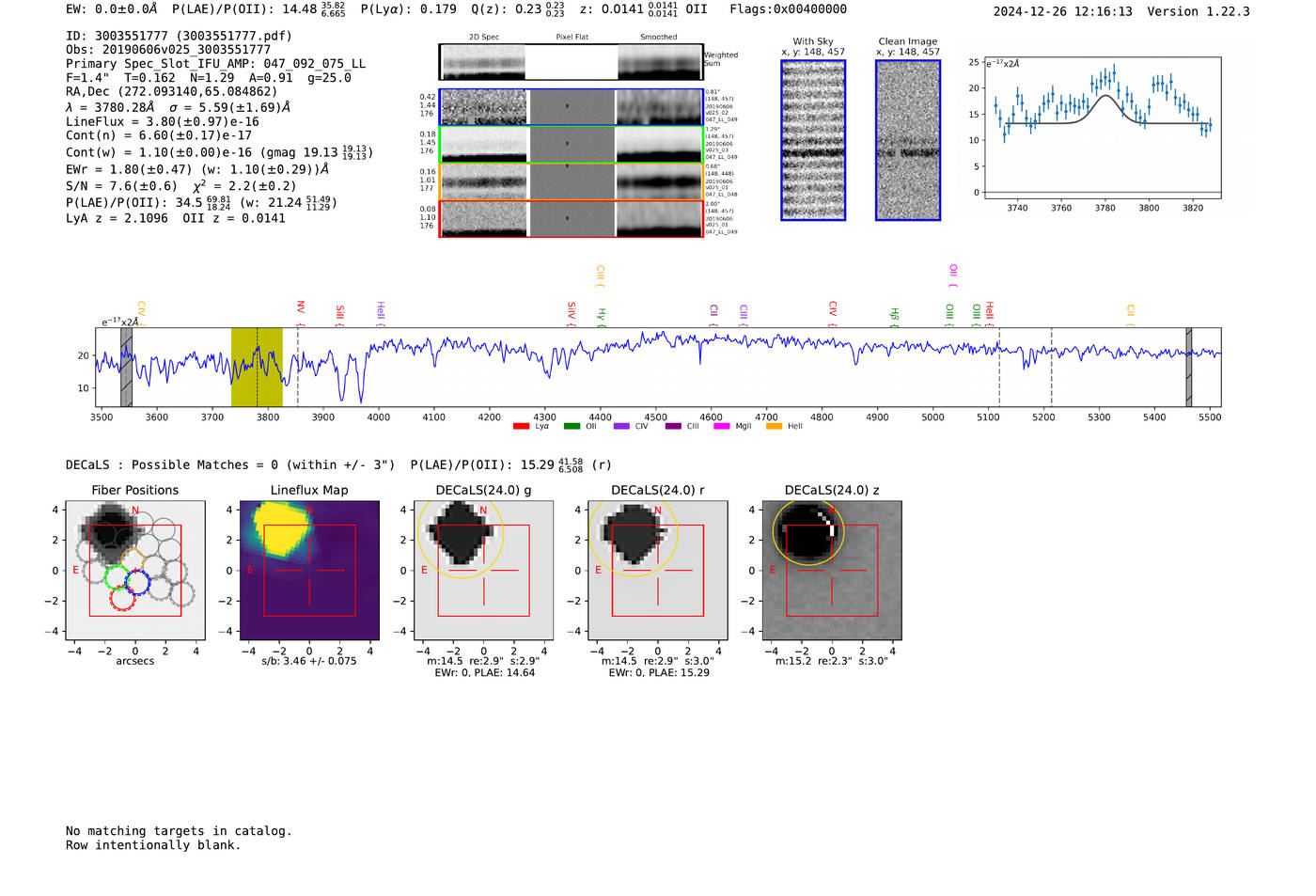Click the green fiber circle in Fiber Positions
This screenshot has height=896, width=1316.
117,576
